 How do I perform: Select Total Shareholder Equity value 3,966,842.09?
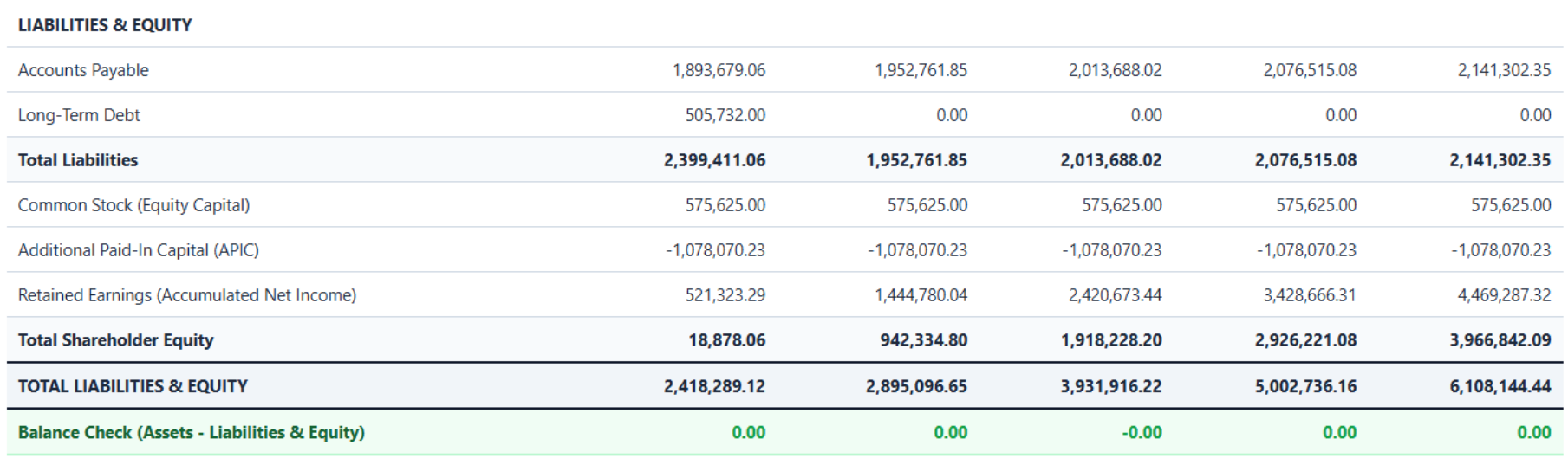pyautogui.click(x=1500, y=340)
